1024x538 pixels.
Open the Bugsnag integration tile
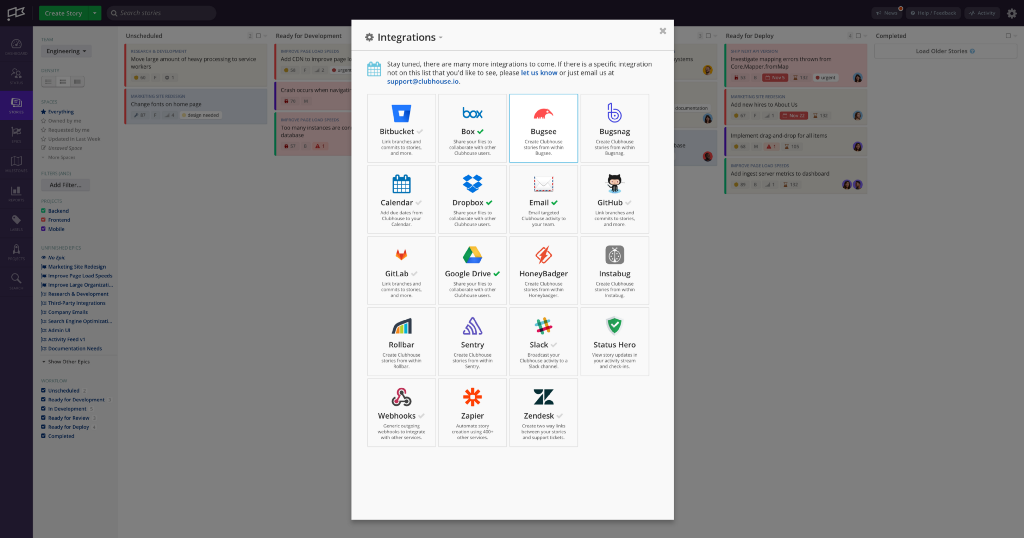coord(615,129)
